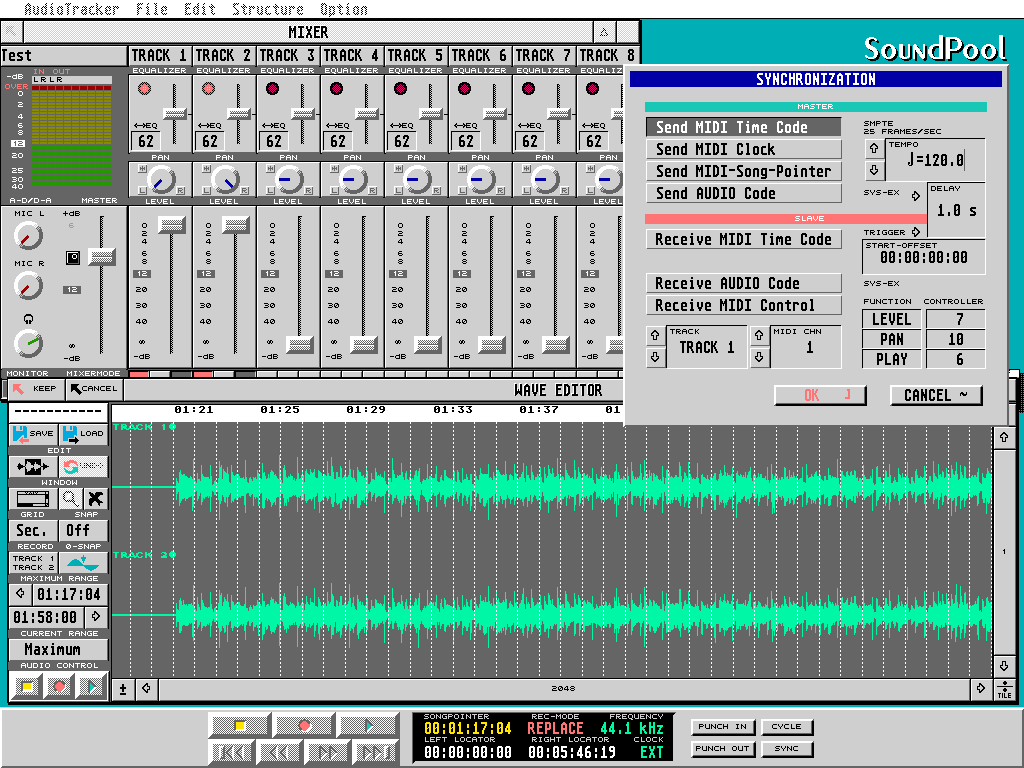Enable Receive MIDI Control

744,306
